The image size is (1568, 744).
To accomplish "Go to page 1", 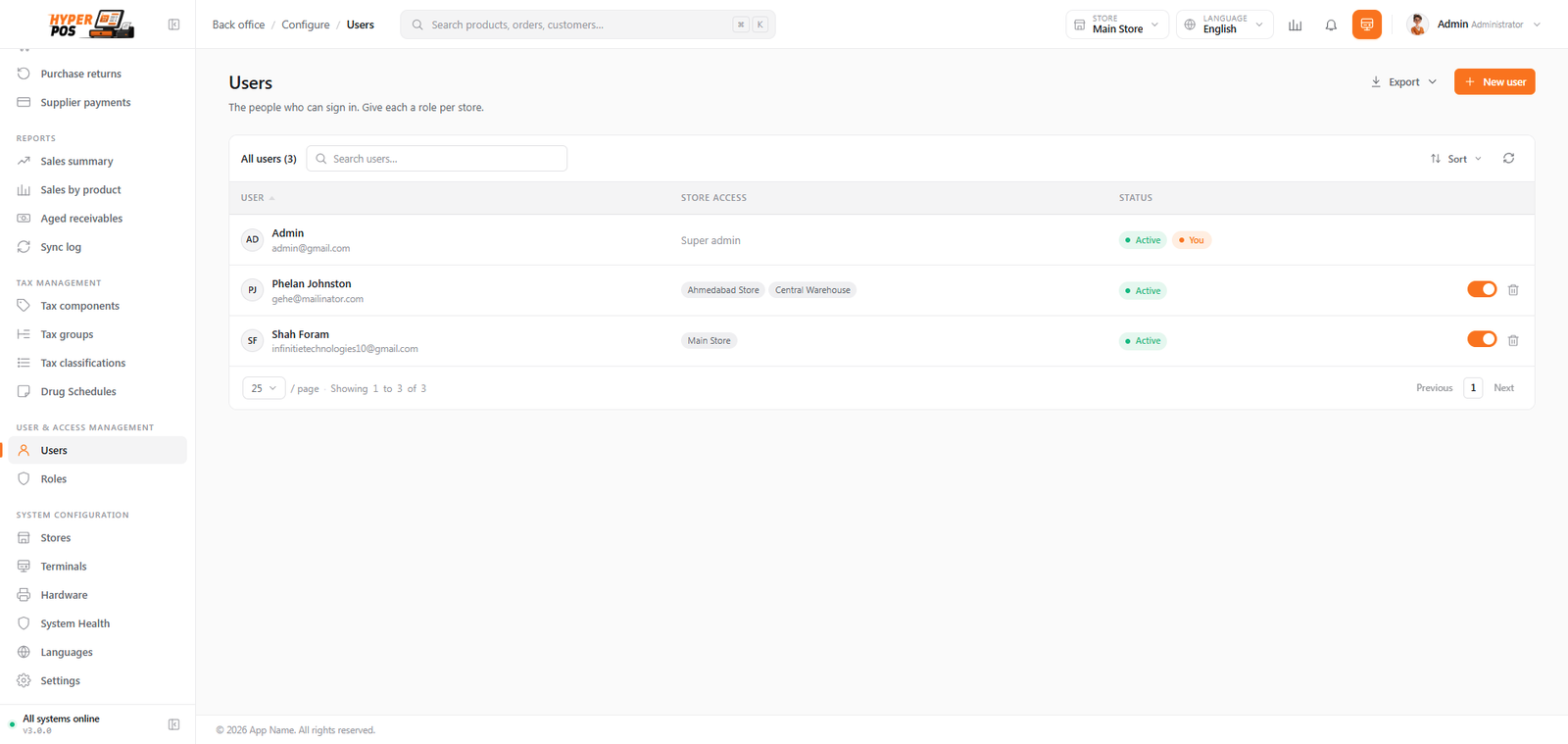I will (x=1473, y=388).
